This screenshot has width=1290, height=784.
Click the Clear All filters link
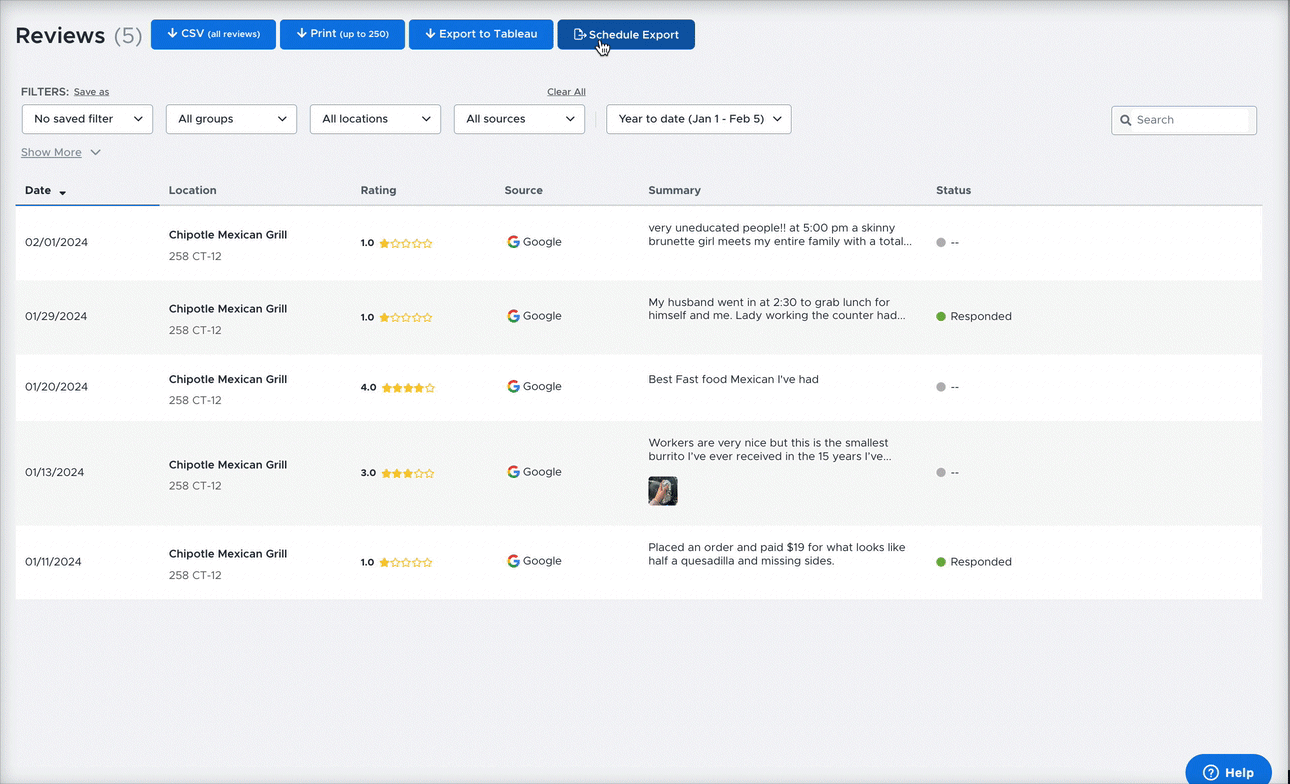[566, 92]
